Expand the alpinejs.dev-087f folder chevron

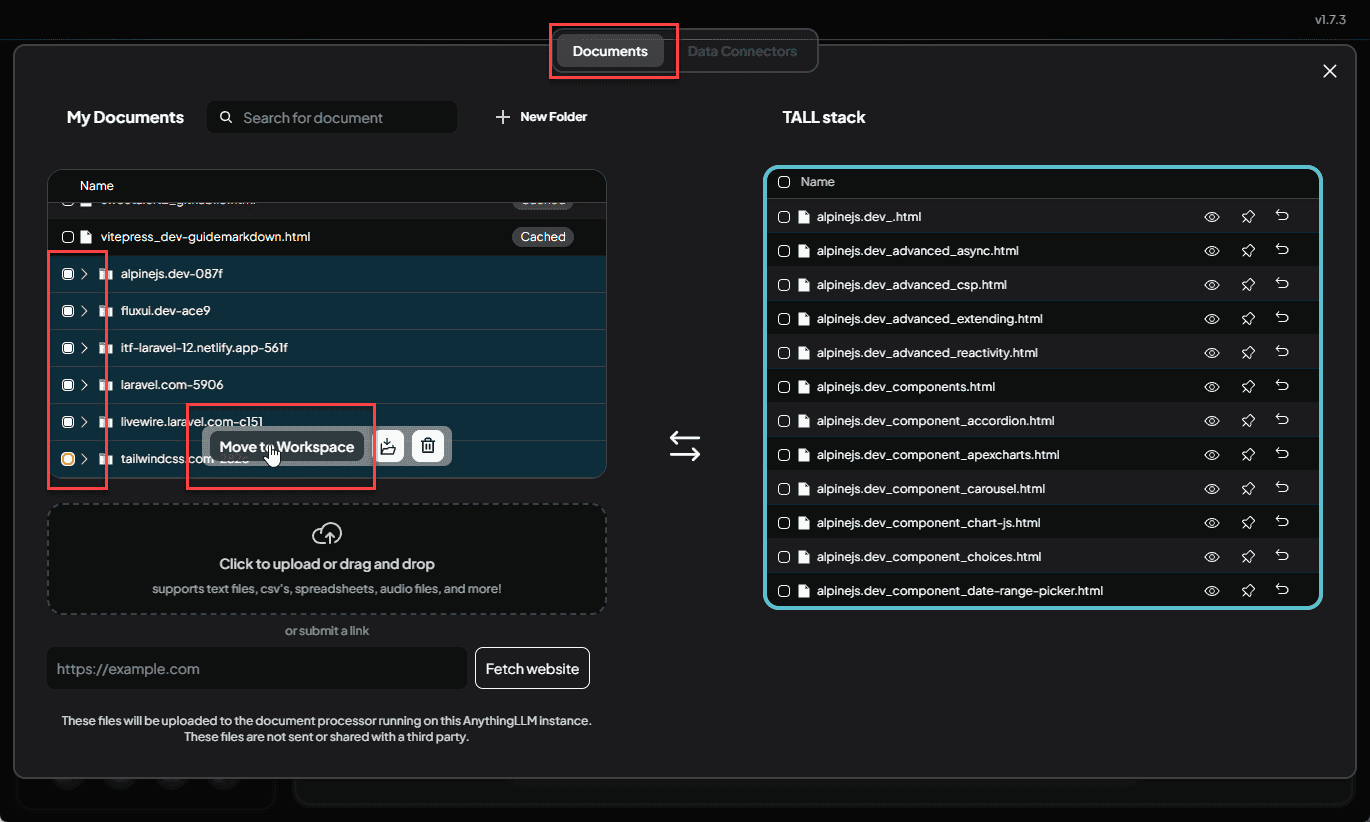85,274
